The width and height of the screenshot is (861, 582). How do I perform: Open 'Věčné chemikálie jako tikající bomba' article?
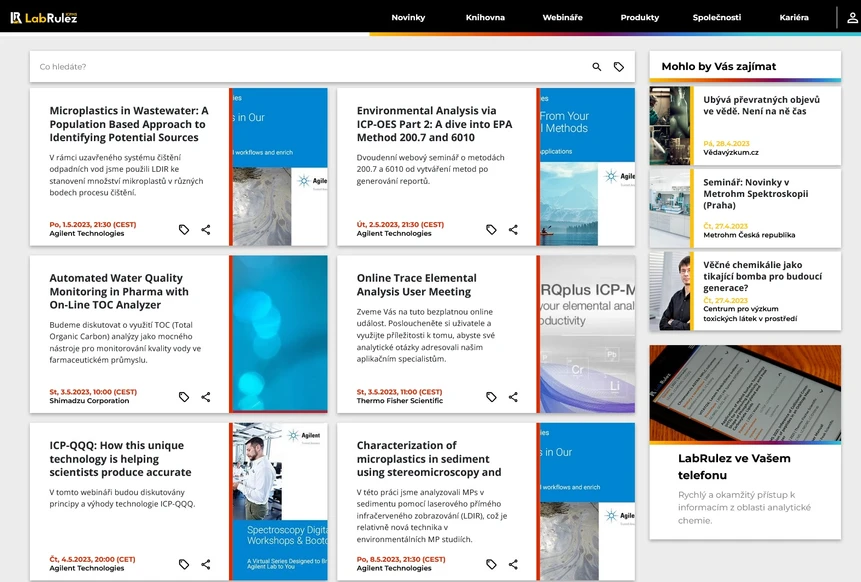coord(763,276)
